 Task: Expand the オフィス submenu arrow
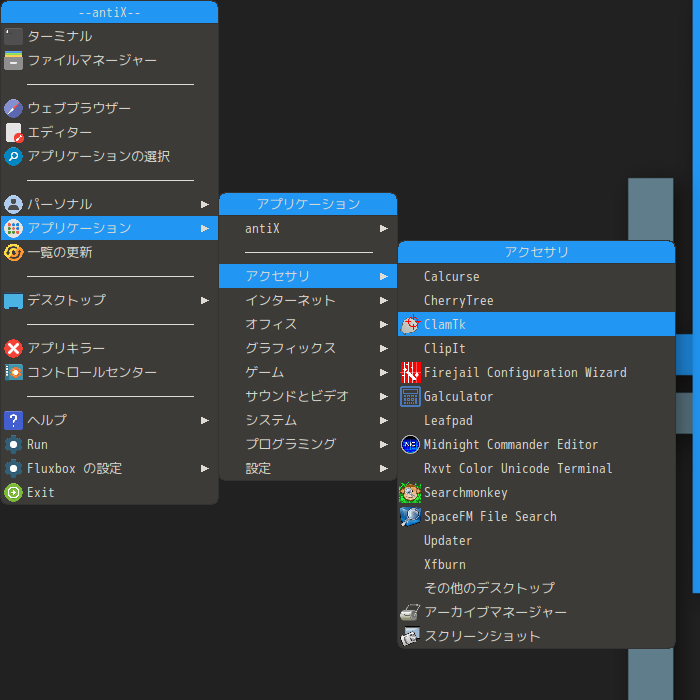pos(384,325)
